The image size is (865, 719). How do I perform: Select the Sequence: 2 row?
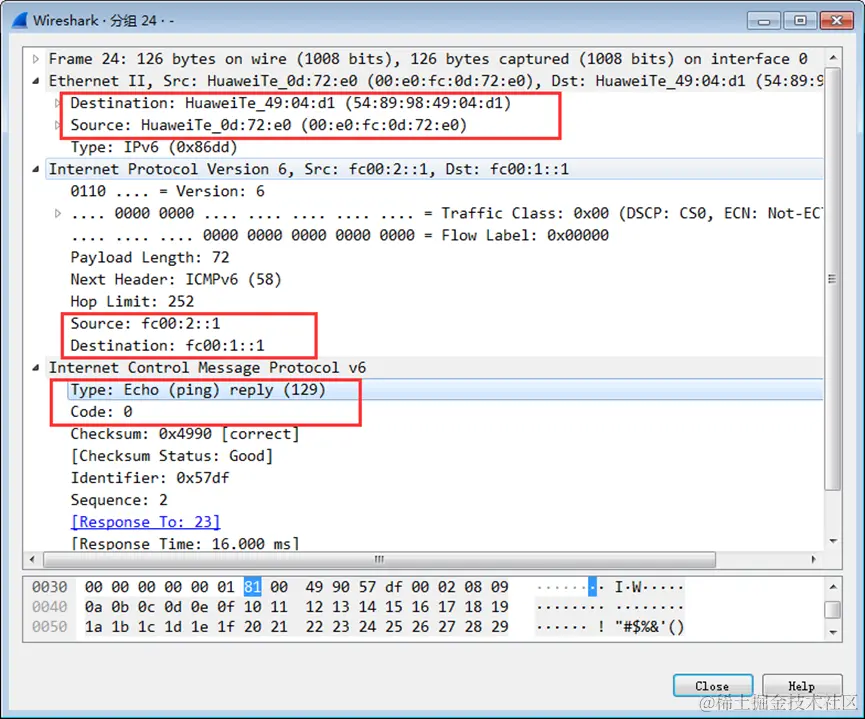pyautogui.click(x=119, y=500)
